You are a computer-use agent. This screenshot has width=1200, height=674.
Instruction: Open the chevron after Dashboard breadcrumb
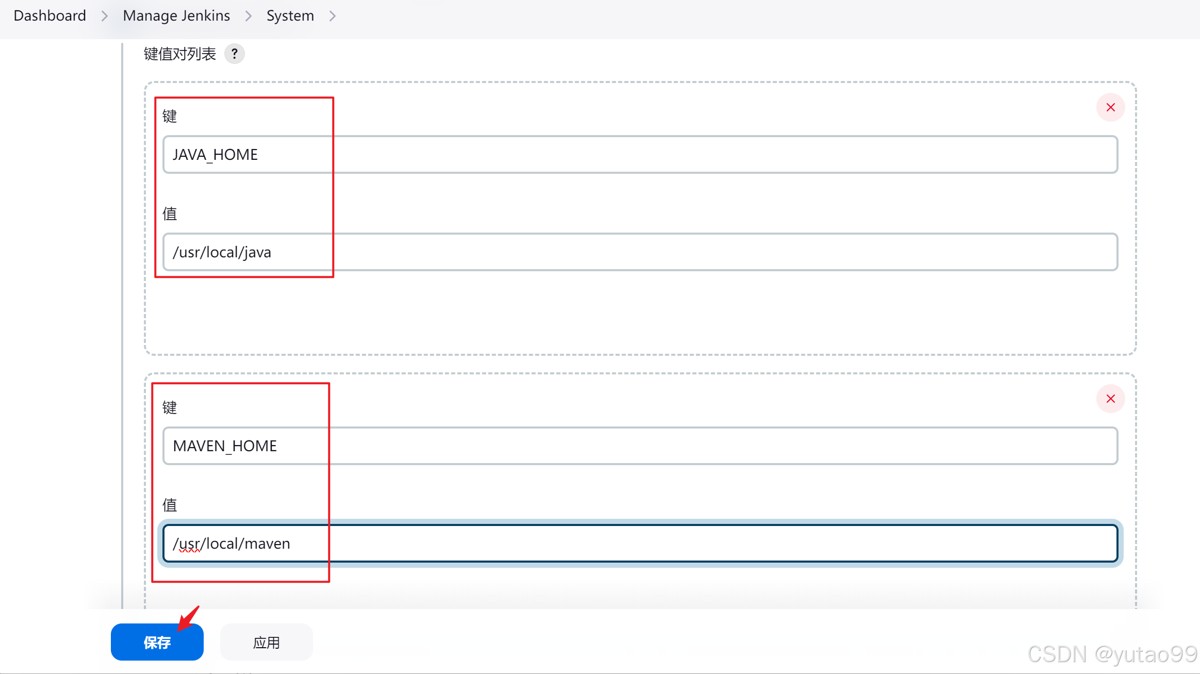104,16
